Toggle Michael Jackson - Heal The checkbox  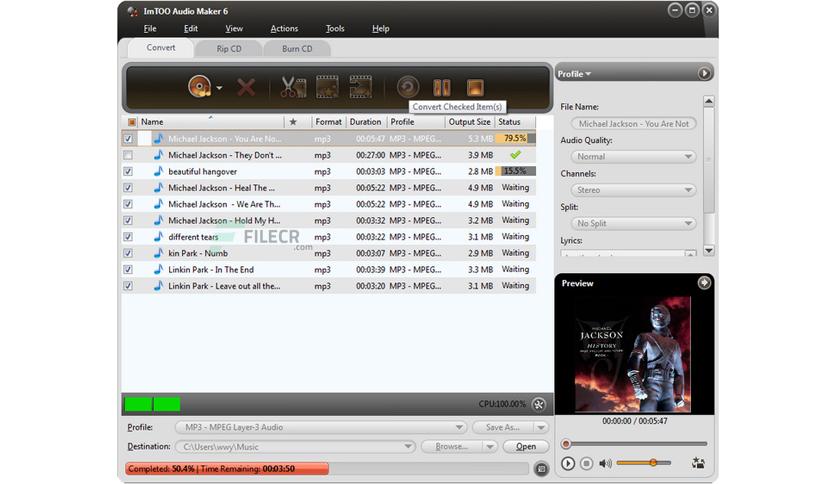coord(128,188)
